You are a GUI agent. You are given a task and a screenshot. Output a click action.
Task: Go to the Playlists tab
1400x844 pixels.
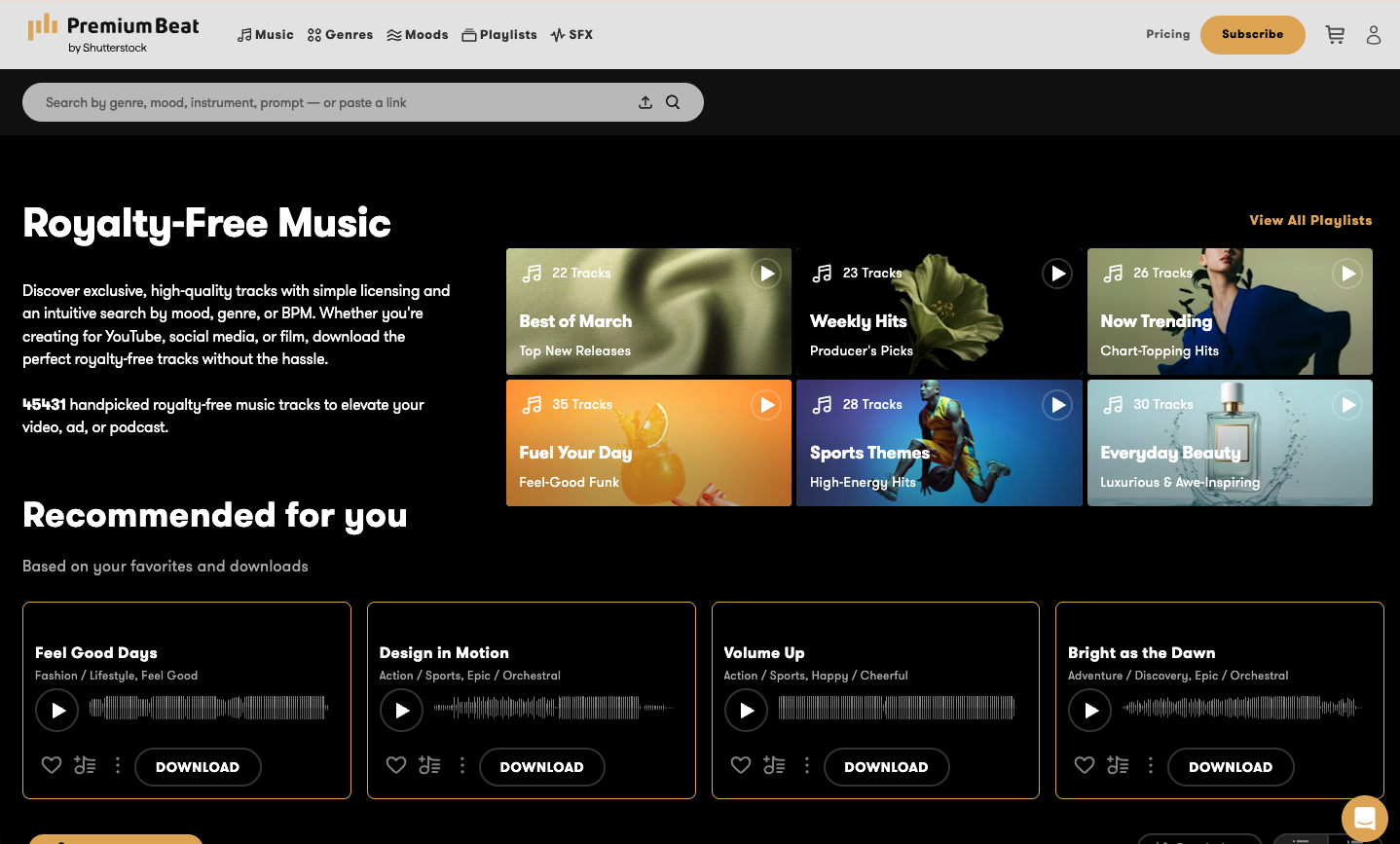499,35
